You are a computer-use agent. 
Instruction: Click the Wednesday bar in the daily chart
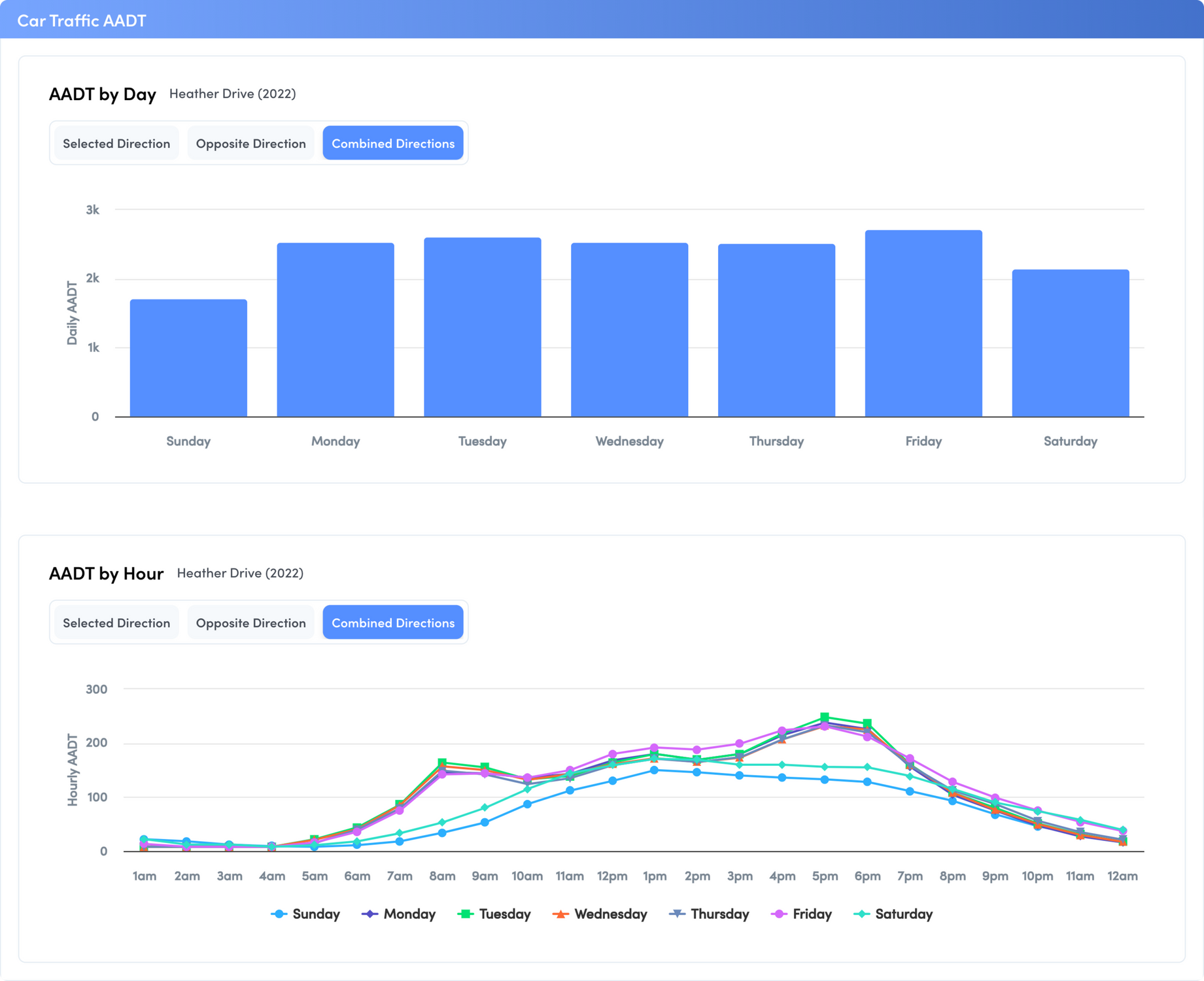[630, 330]
